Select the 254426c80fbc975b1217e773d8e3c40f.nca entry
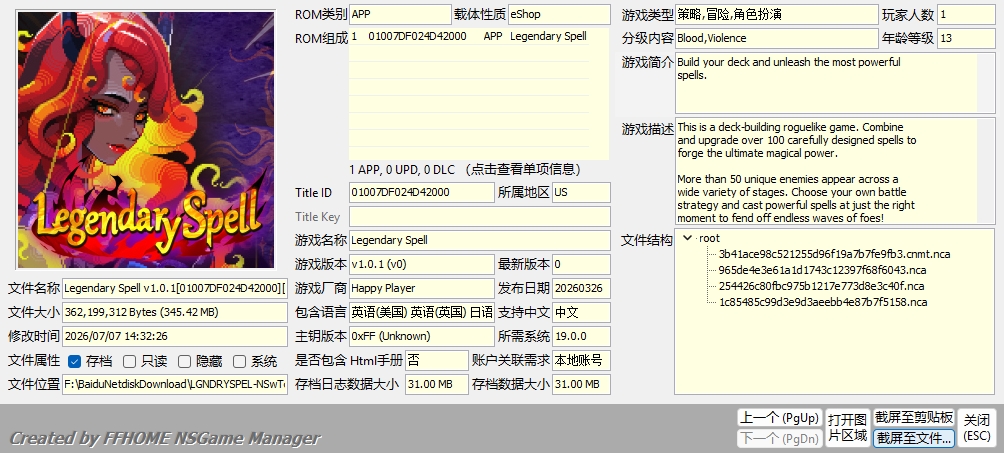The image size is (1004, 453). [821, 286]
